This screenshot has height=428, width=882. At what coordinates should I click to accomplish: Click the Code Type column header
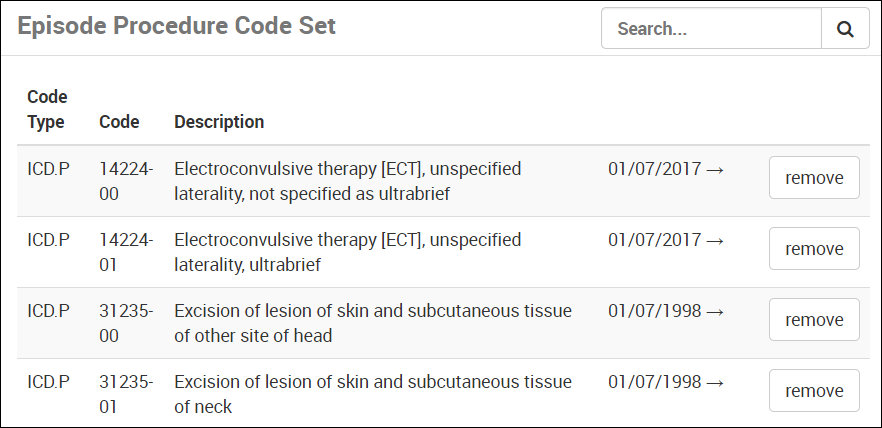[47, 109]
